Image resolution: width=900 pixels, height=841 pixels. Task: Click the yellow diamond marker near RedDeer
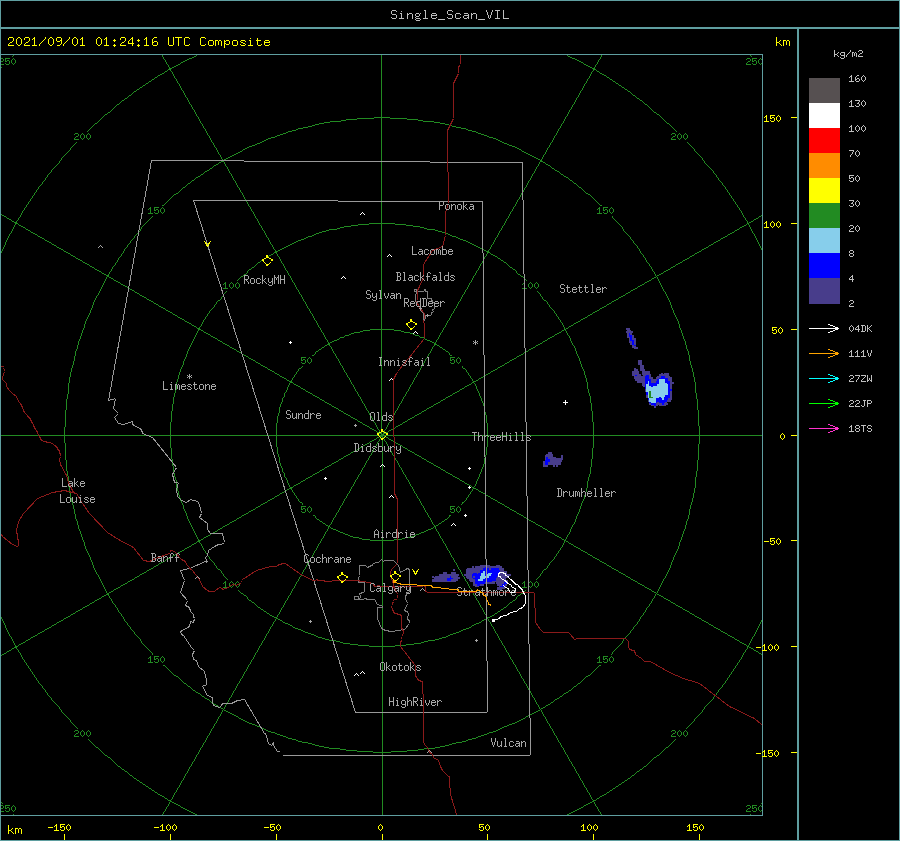point(411,325)
